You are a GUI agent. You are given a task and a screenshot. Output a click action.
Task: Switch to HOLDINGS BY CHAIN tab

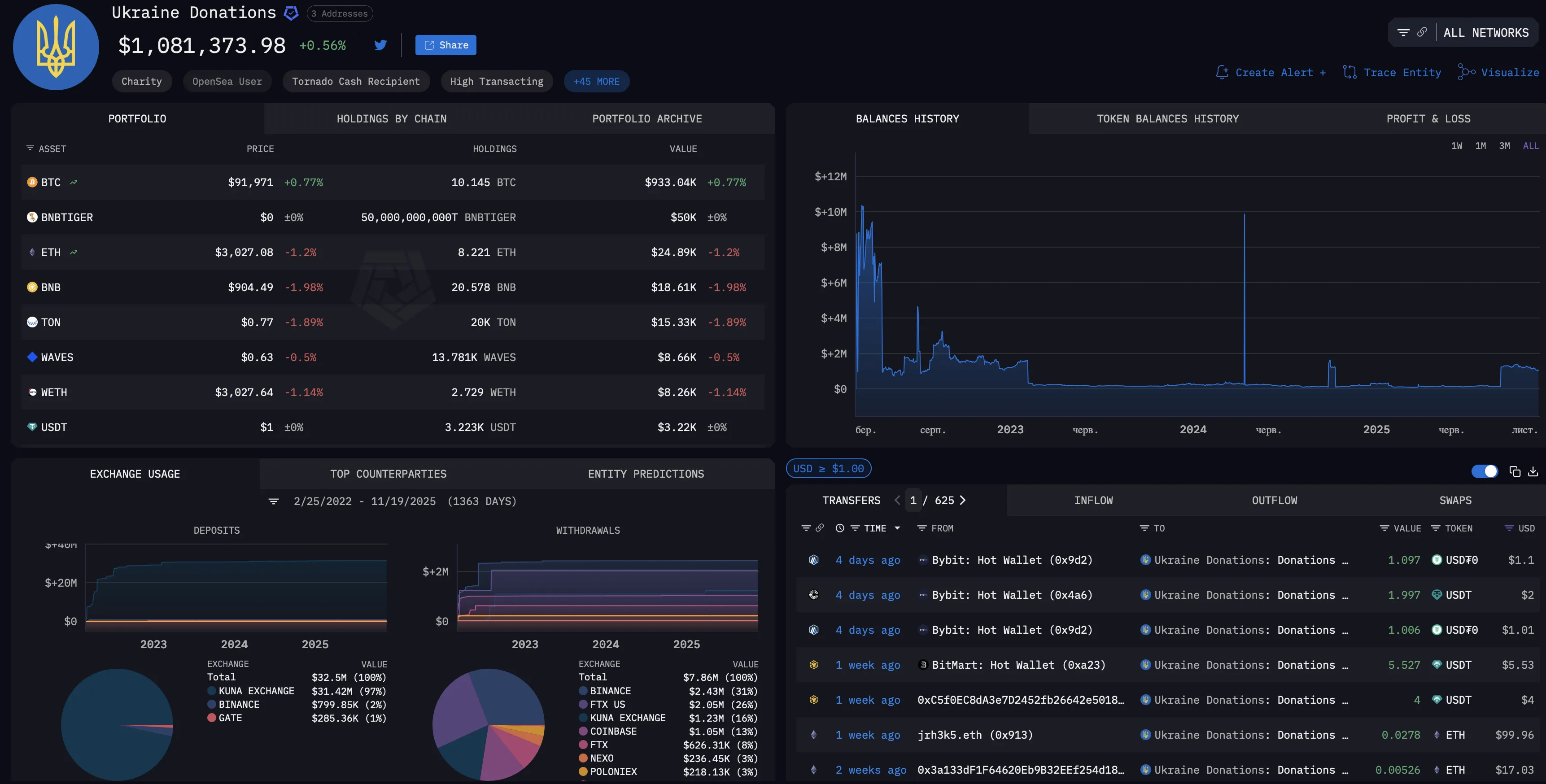[391, 119]
